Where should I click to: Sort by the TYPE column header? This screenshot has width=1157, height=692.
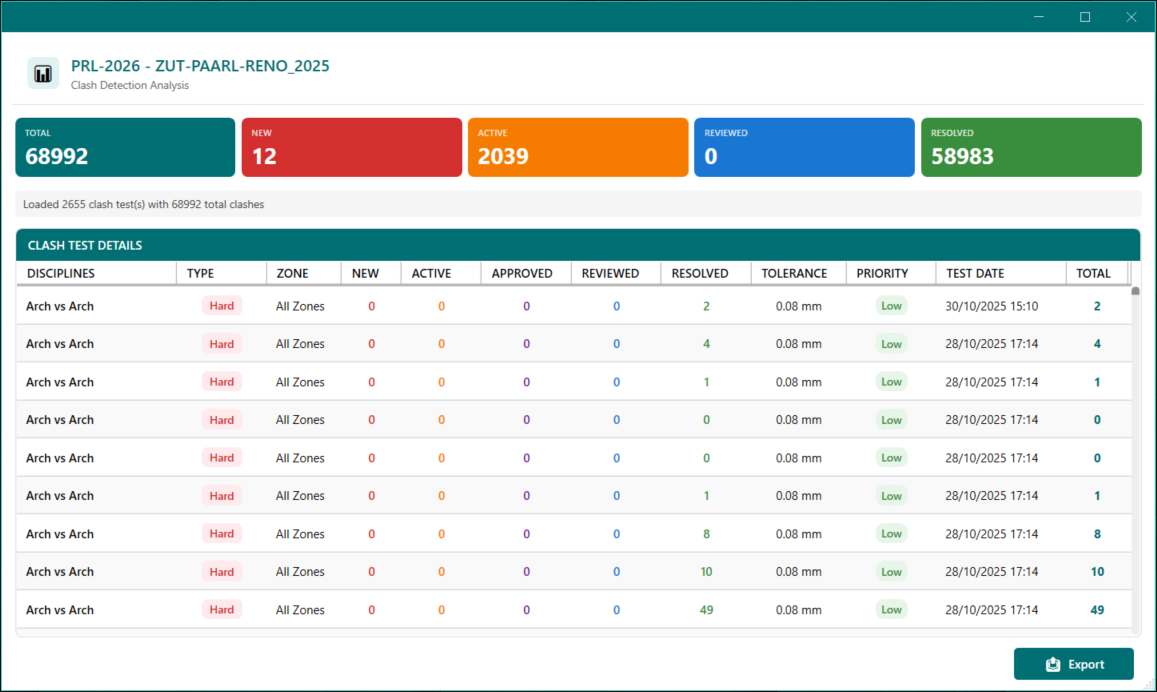point(200,273)
